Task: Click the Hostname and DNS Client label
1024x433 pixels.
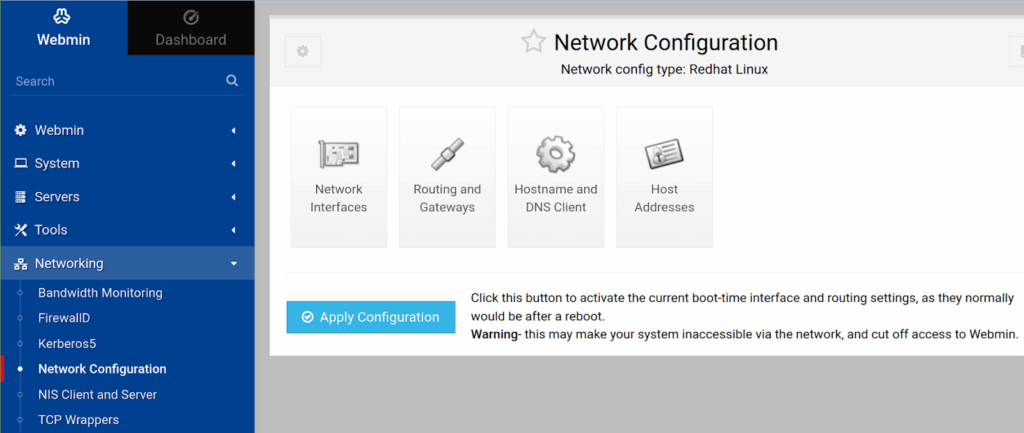Action: tap(556, 199)
